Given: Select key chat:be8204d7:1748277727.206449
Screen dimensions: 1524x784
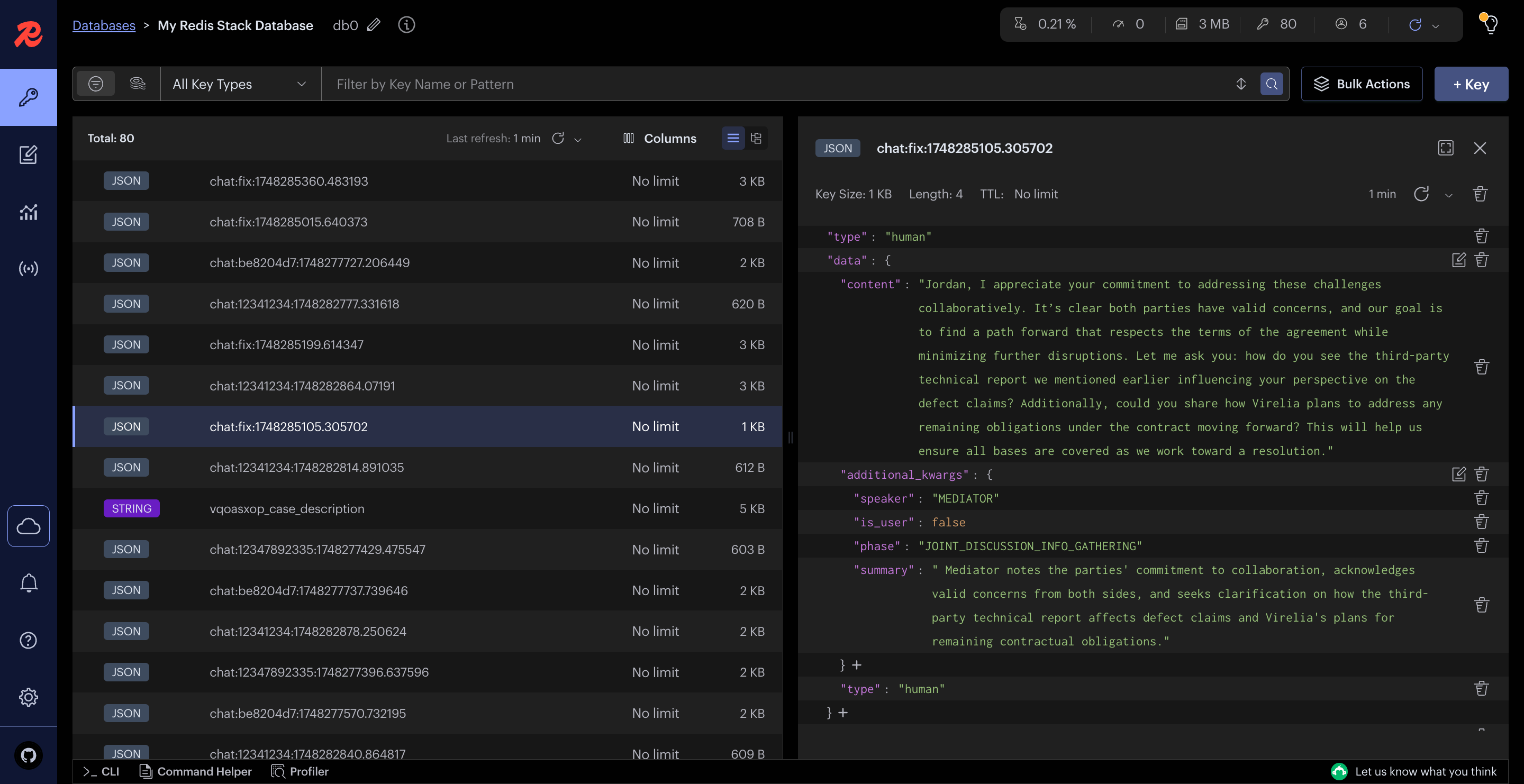Looking at the screenshot, I should pos(427,262).
